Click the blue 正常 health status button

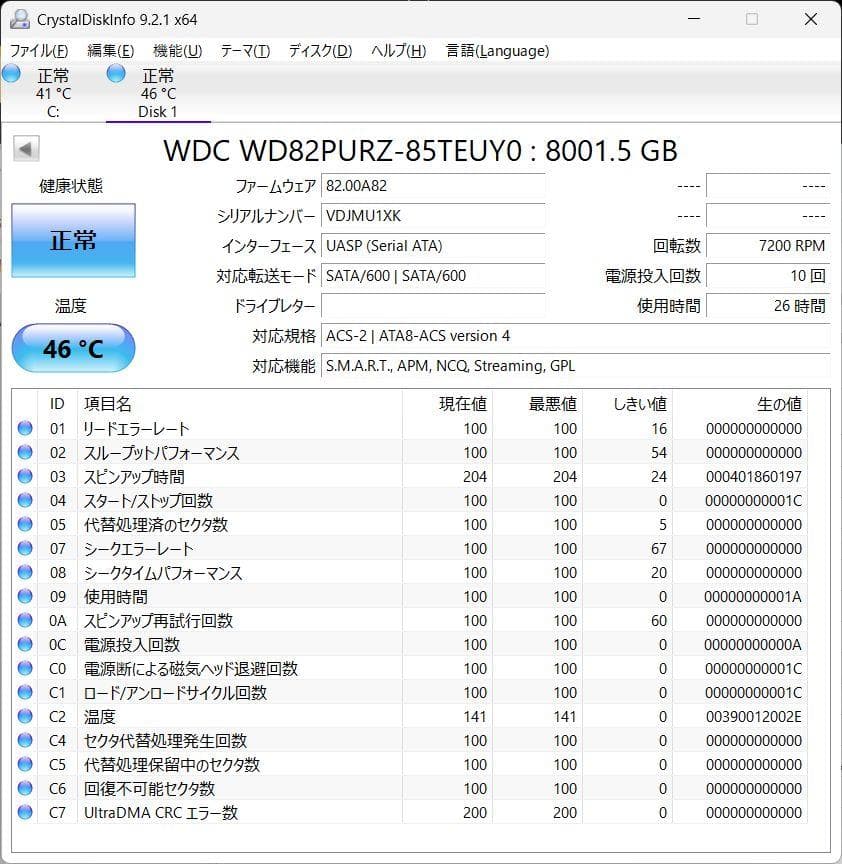(x=73, y=240)
